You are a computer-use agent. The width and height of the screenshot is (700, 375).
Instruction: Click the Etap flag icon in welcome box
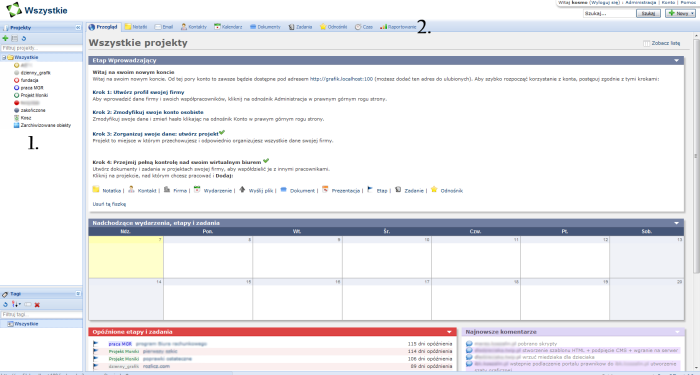(x=370, y=189)
